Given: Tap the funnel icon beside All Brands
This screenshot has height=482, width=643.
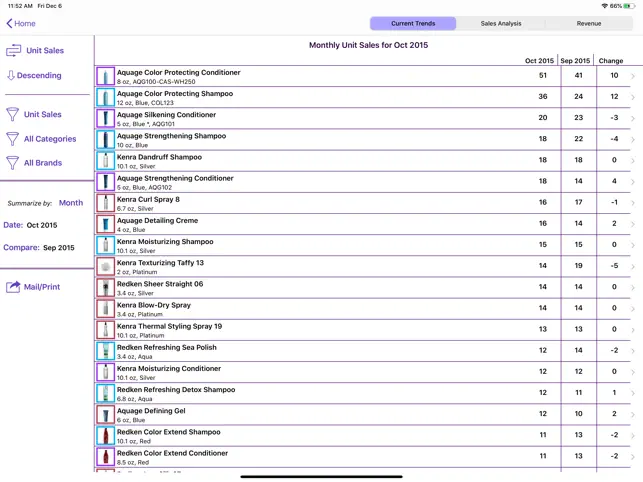Looking at the screenshot, I should 13,163.
